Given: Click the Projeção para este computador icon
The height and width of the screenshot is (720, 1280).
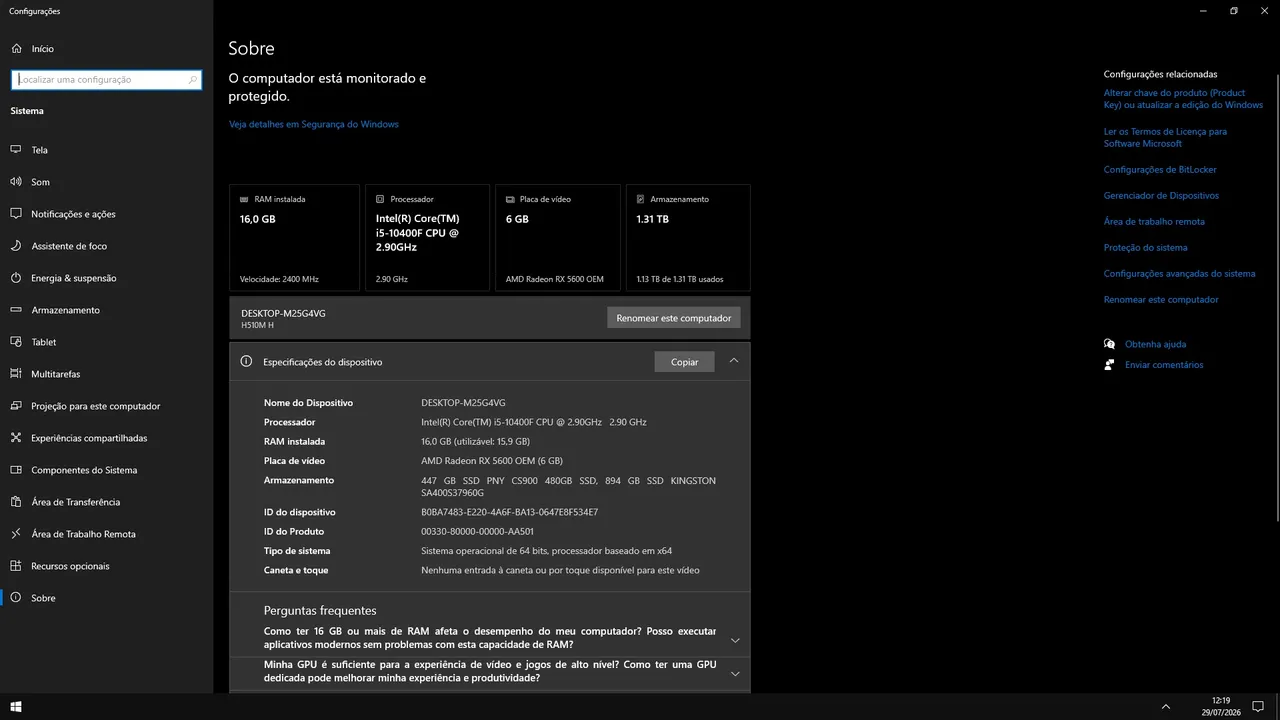Looking at the screenshot, I should (x=16, y=406).
